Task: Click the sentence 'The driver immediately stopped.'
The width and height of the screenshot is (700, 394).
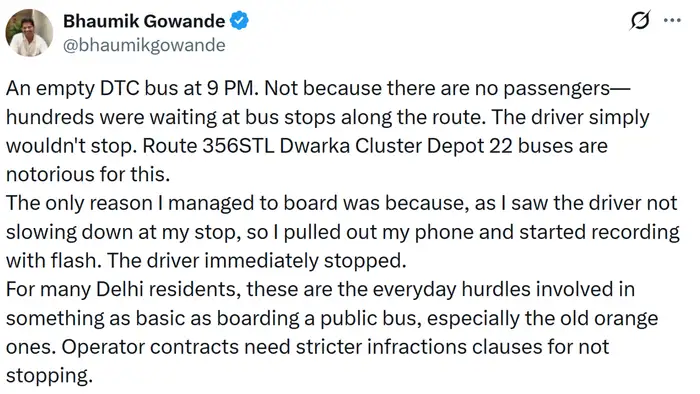Action: [x=257, y=261]
